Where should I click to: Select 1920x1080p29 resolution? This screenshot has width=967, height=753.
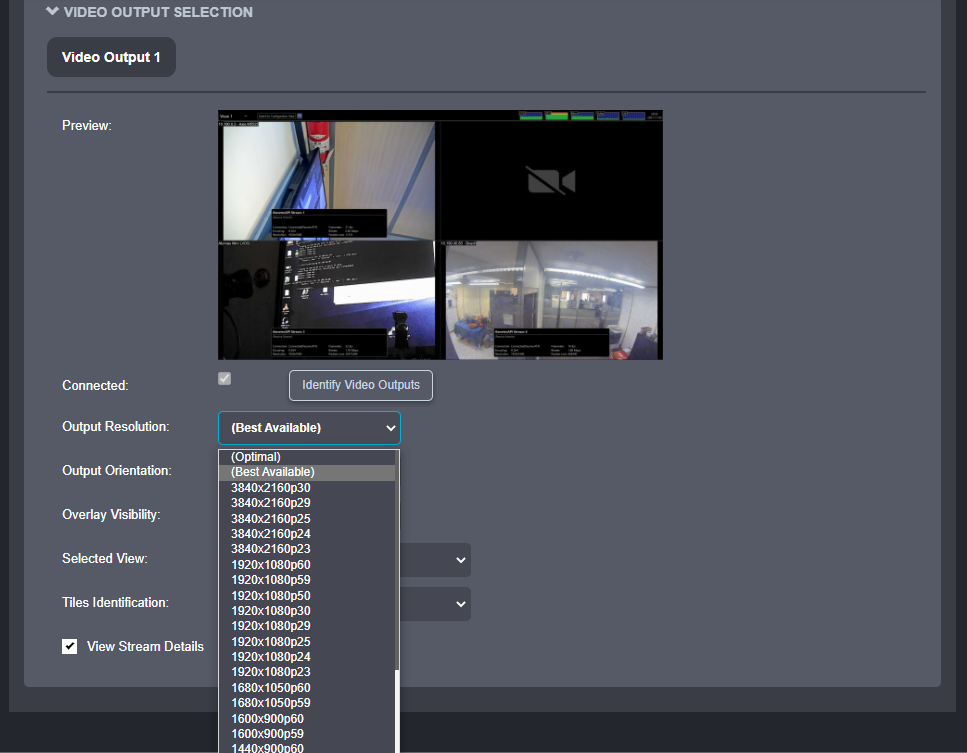[x=307, y=626]
